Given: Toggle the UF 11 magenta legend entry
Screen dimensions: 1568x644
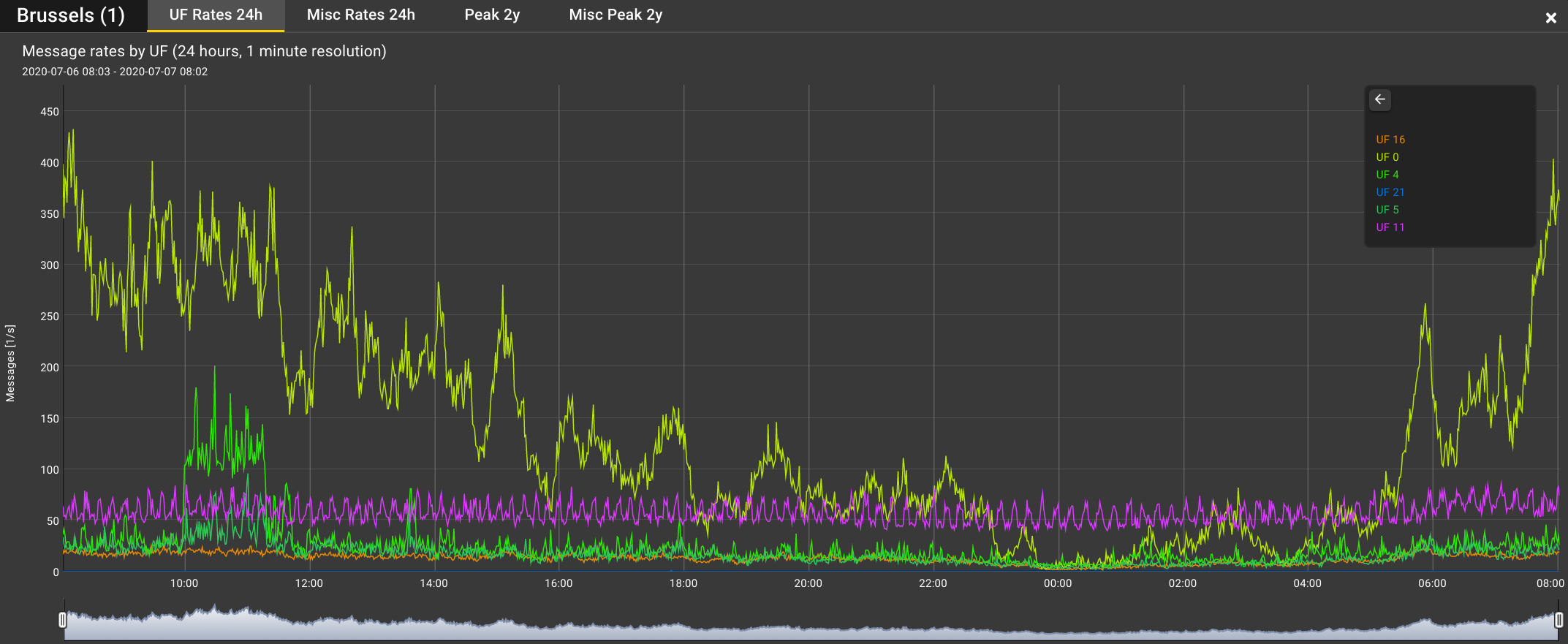Looking at the screenshot, I should 1390,227.
